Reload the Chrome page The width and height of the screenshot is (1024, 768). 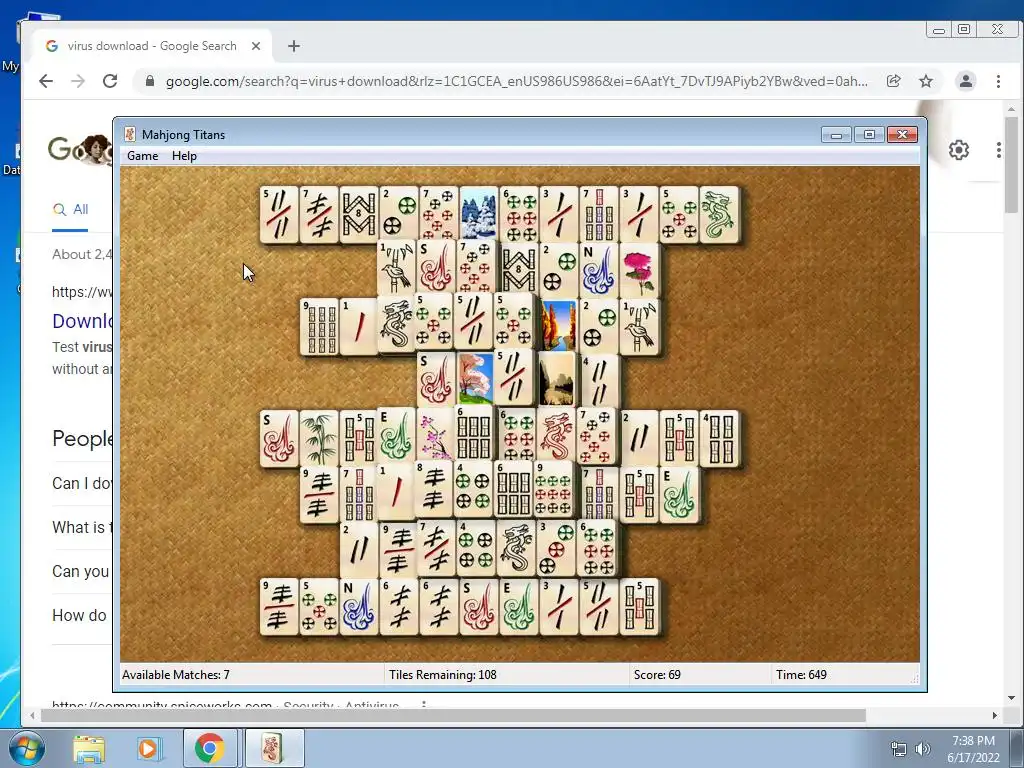110,81
